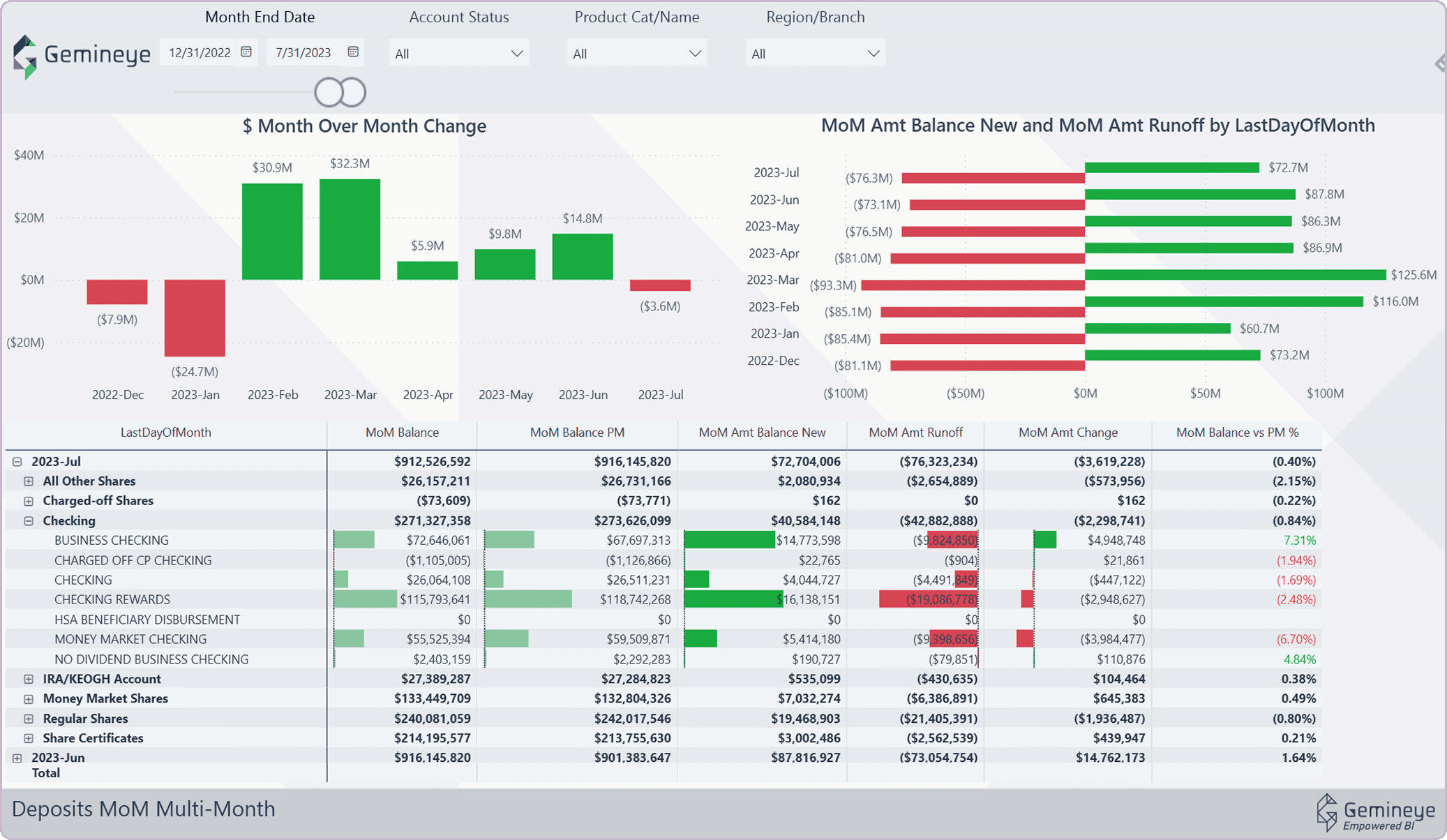Click the collapse pane arrow at right edge
The image size is (1447, 840).
[1440, 63]
